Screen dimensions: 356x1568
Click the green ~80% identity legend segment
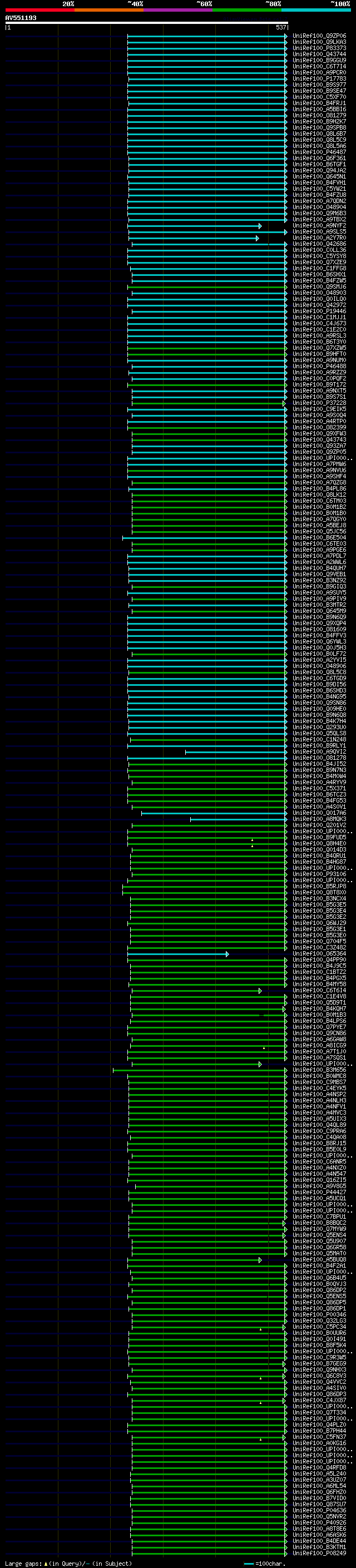click(x=247, y=10)
